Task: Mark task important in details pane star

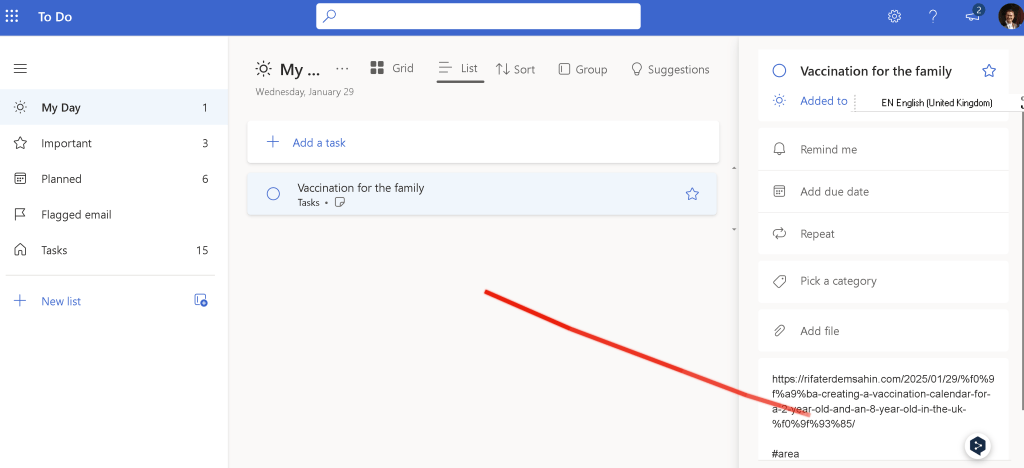Action: point(989,71)
